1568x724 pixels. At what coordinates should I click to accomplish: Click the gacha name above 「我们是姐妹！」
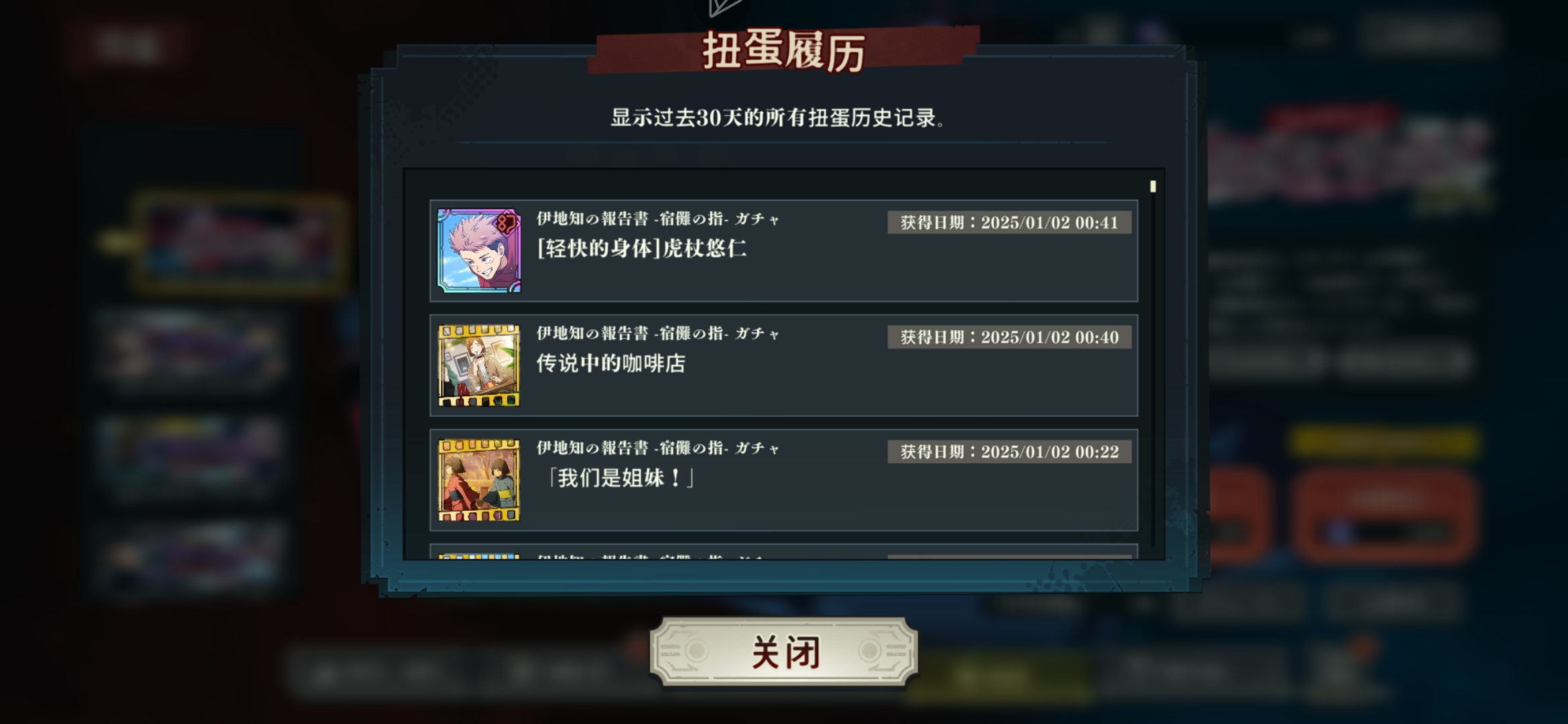(658, 448)
